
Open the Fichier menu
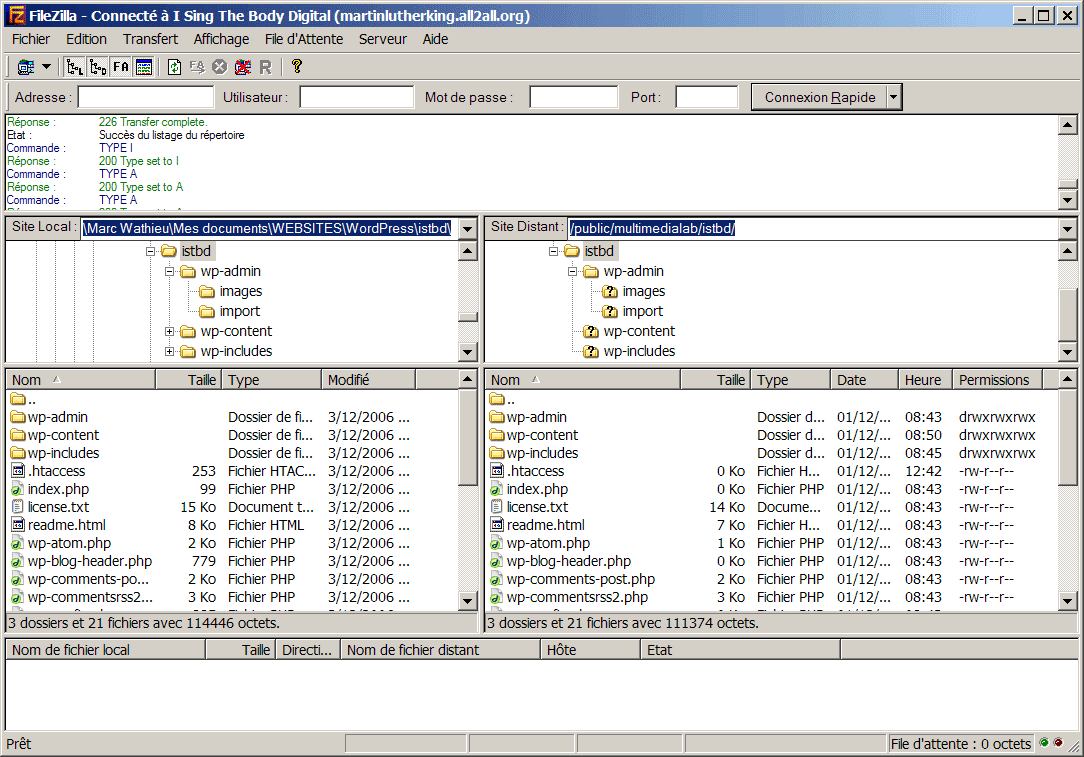(31, 39)
